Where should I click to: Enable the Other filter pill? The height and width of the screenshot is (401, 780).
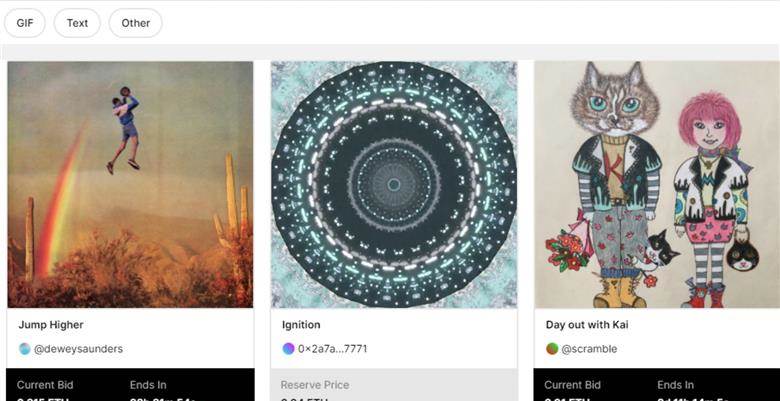[x=135, y=23]
